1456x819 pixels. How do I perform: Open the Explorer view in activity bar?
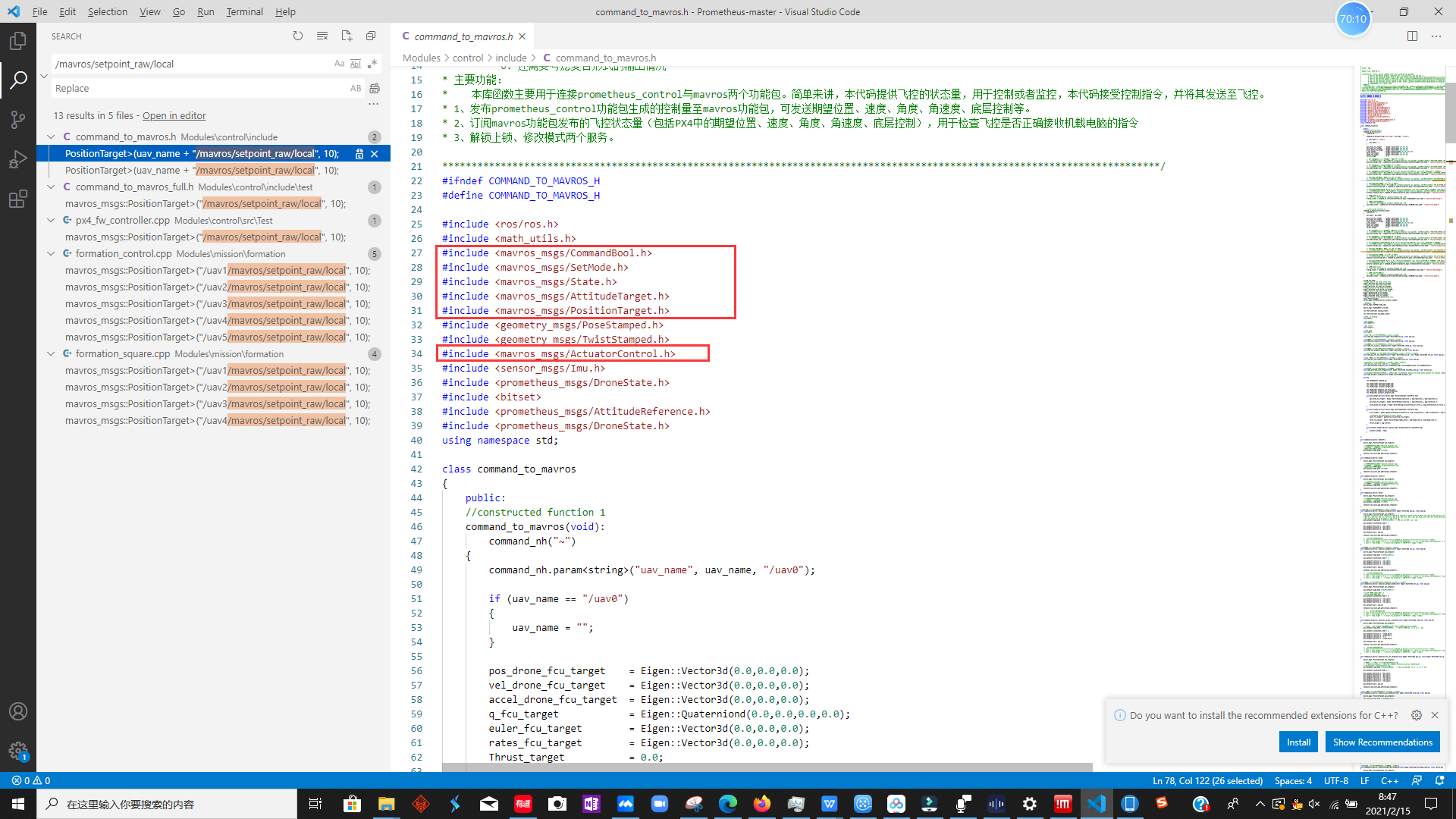(x=17, y=41)
